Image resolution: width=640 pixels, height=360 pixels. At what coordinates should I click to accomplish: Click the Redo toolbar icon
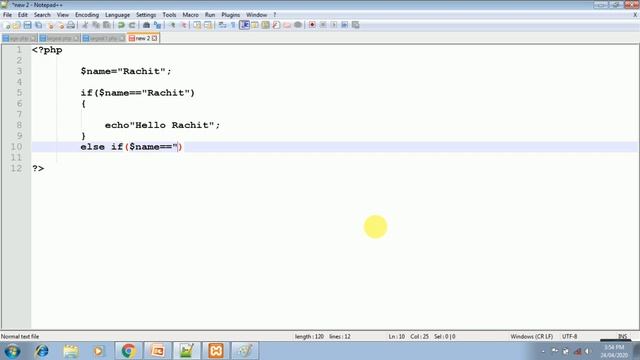(x=132, y=25)
